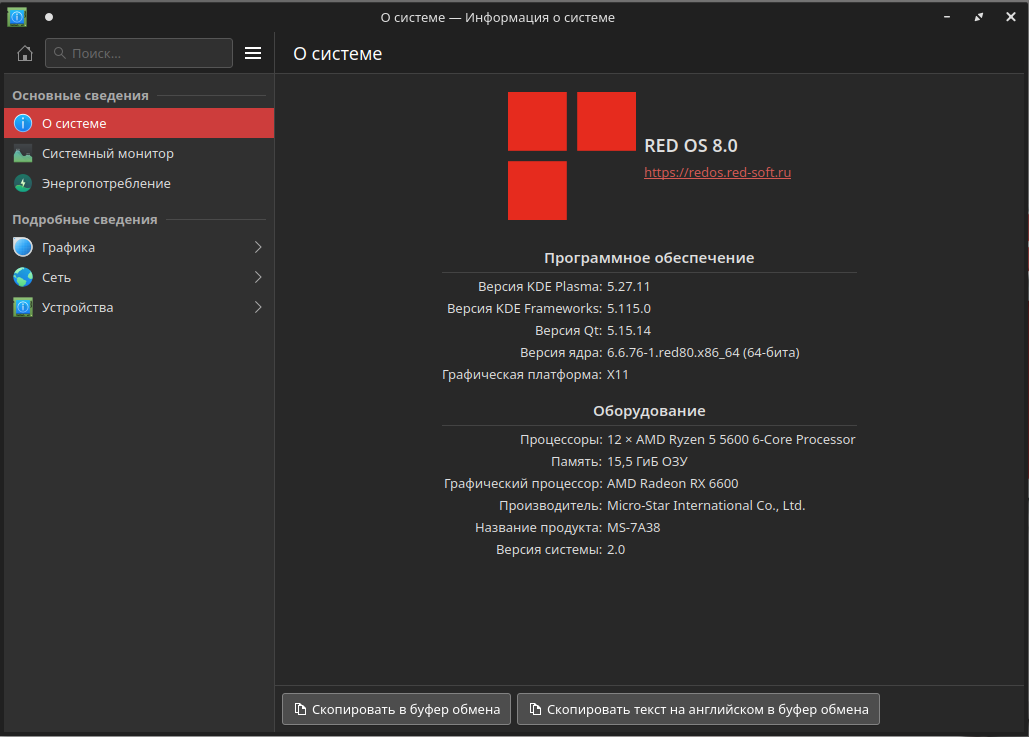1029x737 pixels.
Task: Click "Скопировать текст на английском в буфер обмена"
Action: (698, 709)
